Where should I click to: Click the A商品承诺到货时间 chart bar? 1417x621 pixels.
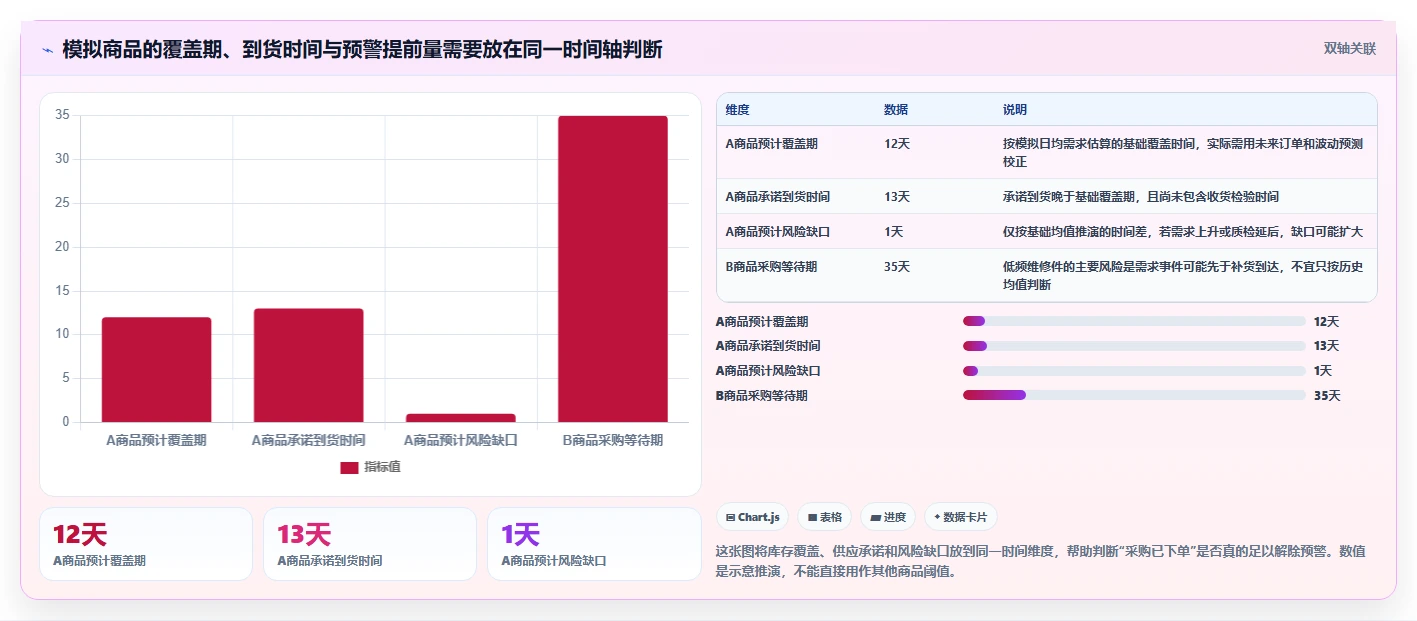[308, 365]
